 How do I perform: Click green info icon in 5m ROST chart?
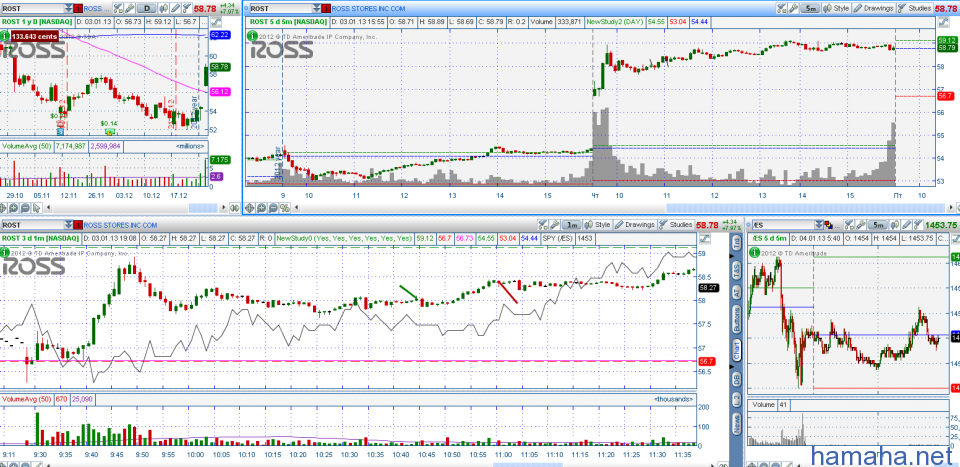click(x=252, y=36)
